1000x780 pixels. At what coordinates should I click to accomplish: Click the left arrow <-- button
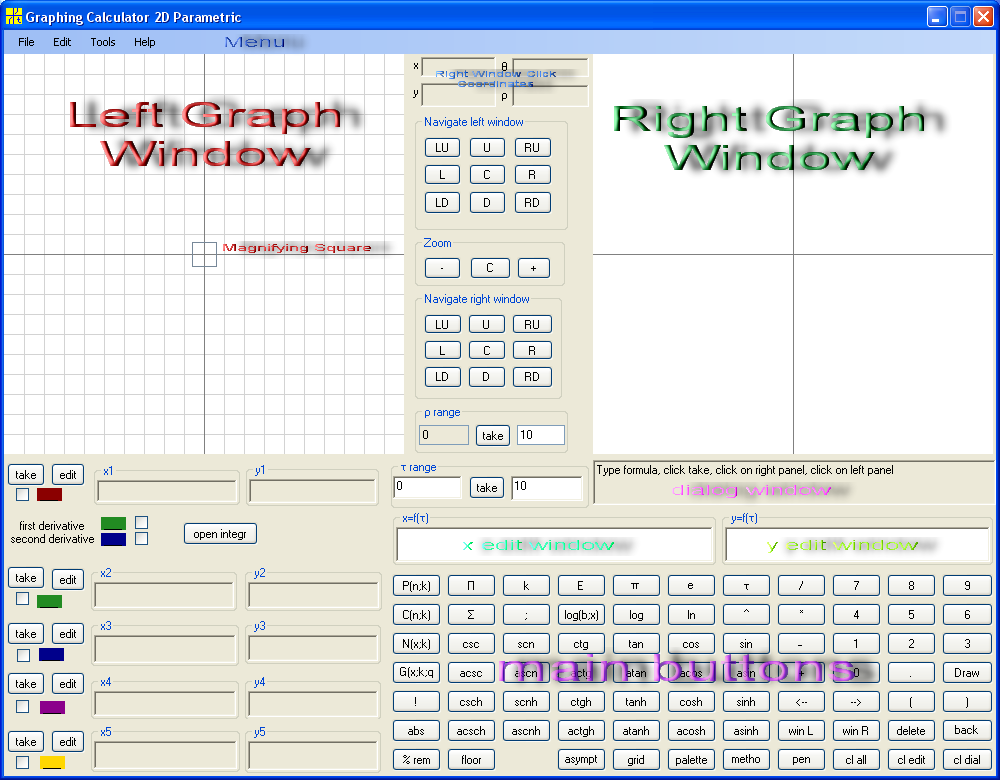point(801,702)
